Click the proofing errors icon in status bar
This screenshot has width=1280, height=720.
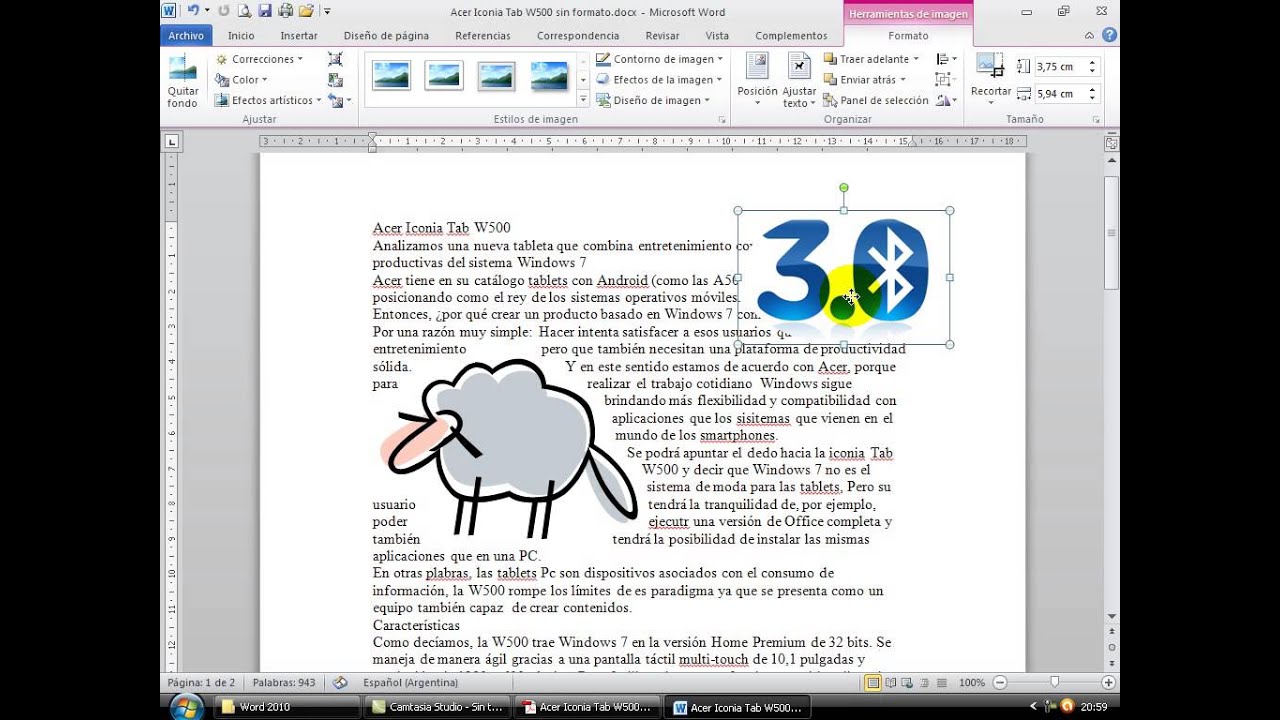coord(340,683)
